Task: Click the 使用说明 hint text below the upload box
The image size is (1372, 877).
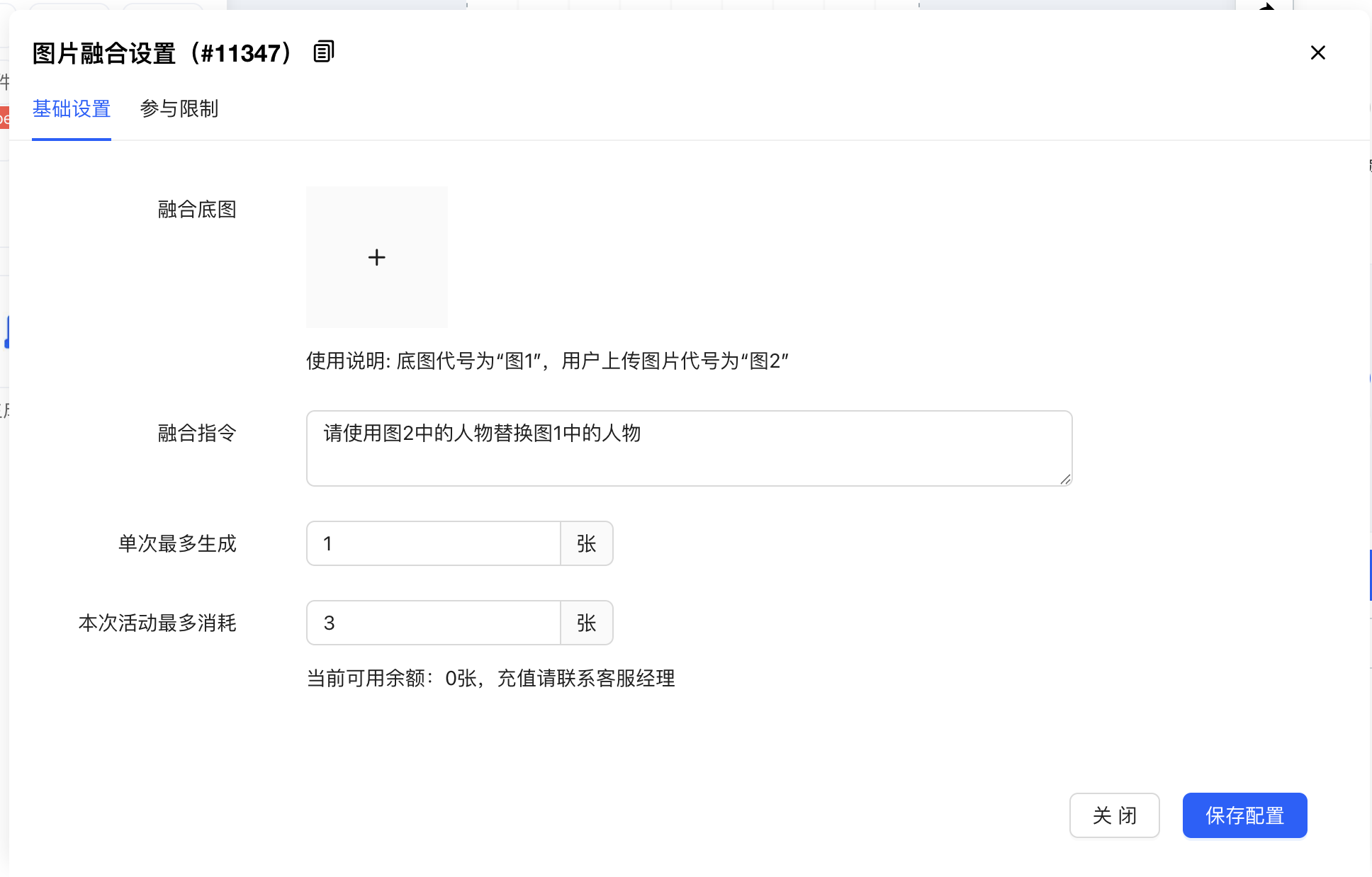Action: [547, 361]
